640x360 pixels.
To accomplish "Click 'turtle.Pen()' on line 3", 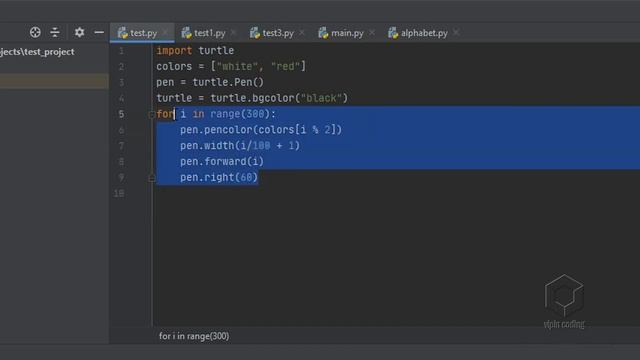I will [228, 82].
